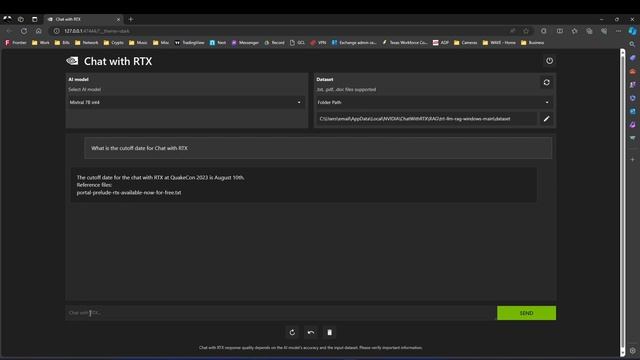Open the ADP bookmark

coord(441,42)
